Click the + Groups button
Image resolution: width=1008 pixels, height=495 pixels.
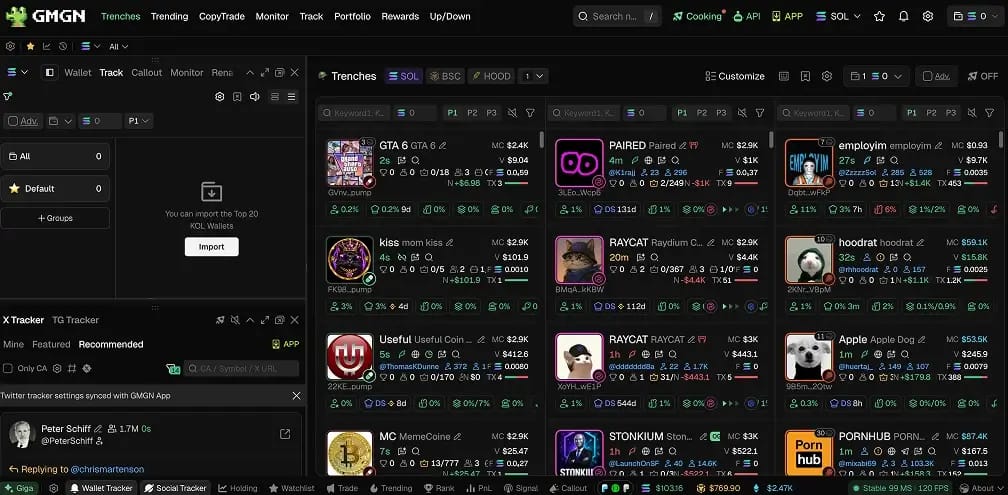point(55,218)
